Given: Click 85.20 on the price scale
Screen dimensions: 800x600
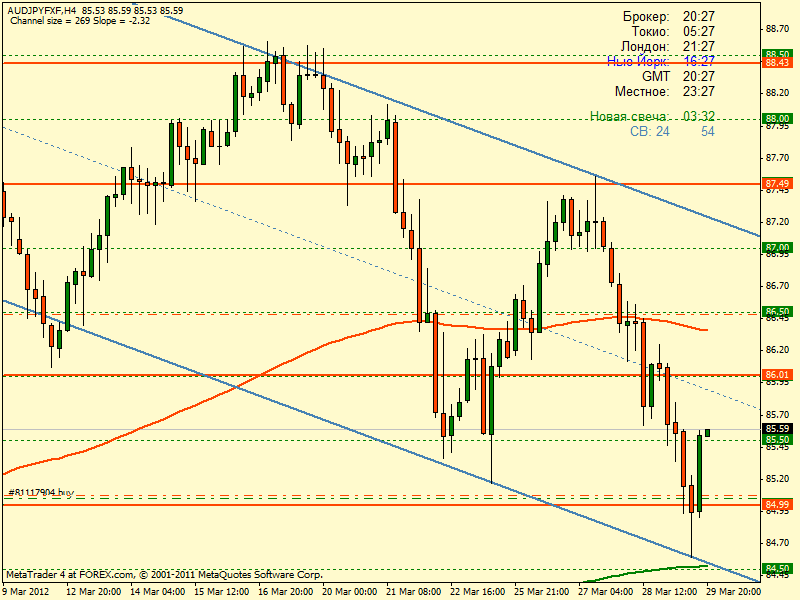Looking at the screenshot, I should click(777, 479).
